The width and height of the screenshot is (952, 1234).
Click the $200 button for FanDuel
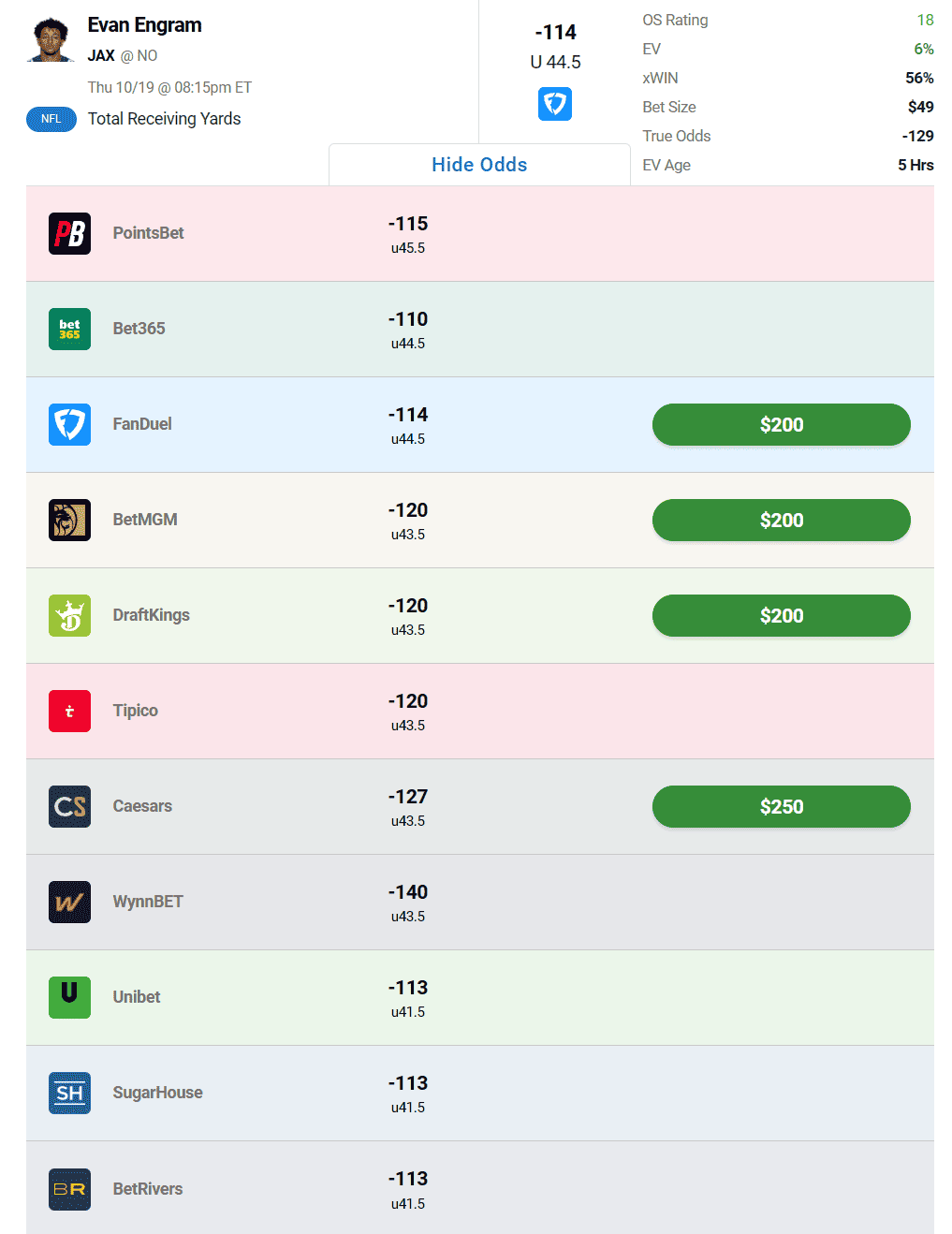click(782, 425)
